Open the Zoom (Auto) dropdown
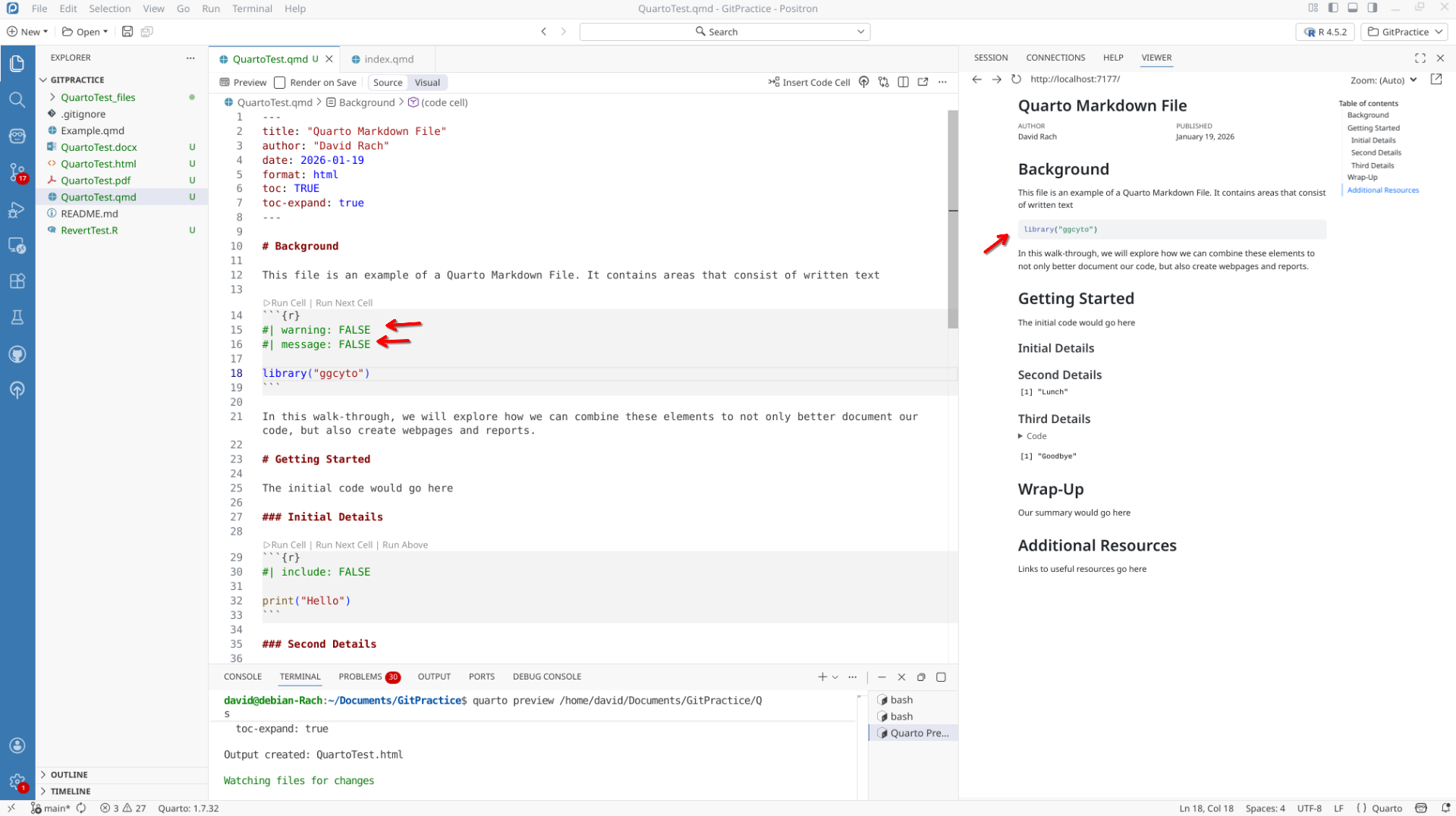This screenshot has height=816, width=1456. point(1382,80)
